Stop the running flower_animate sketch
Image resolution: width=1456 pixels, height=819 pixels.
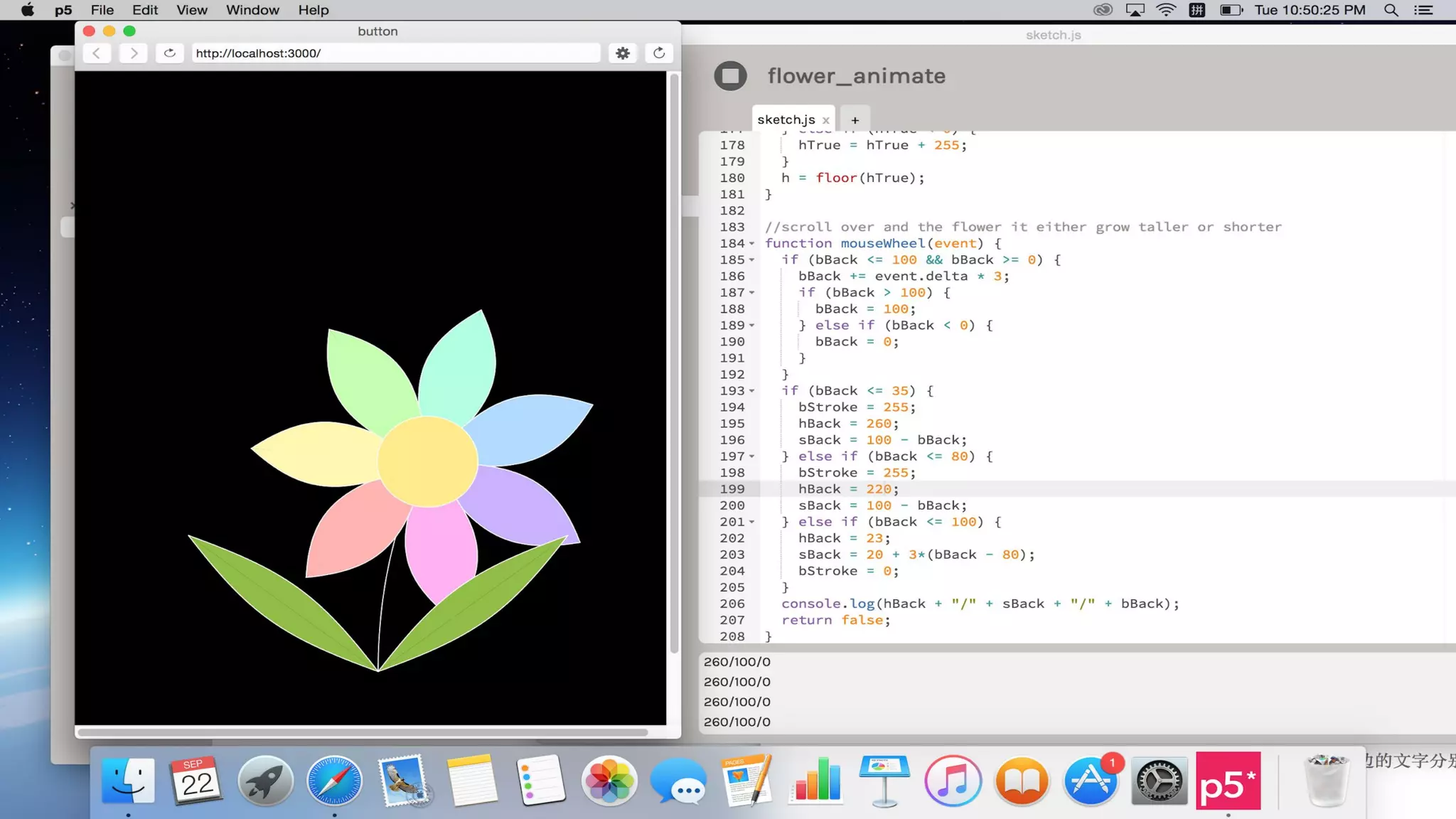point(730,76)
